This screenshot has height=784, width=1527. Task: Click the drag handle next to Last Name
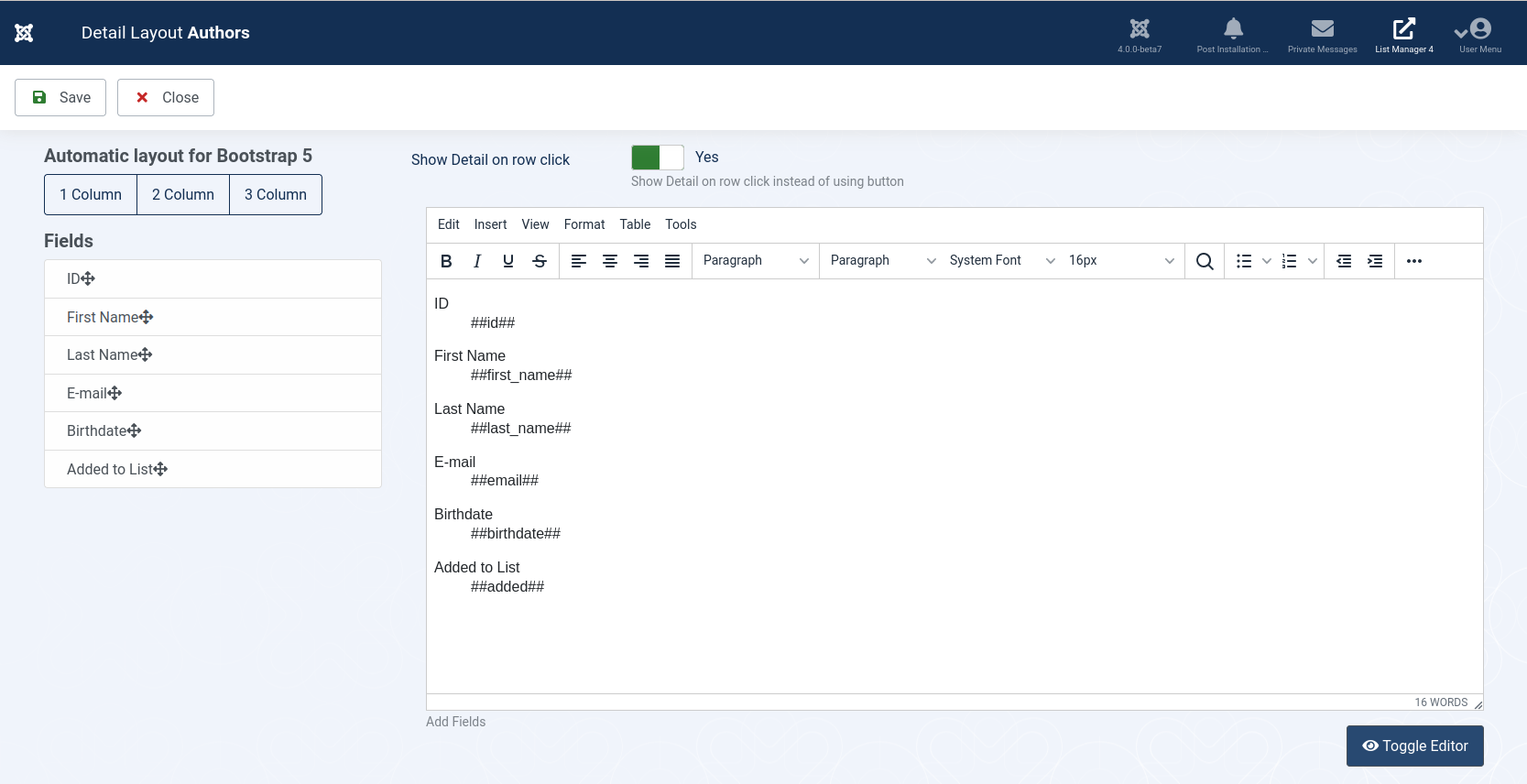tap(145, 354)
